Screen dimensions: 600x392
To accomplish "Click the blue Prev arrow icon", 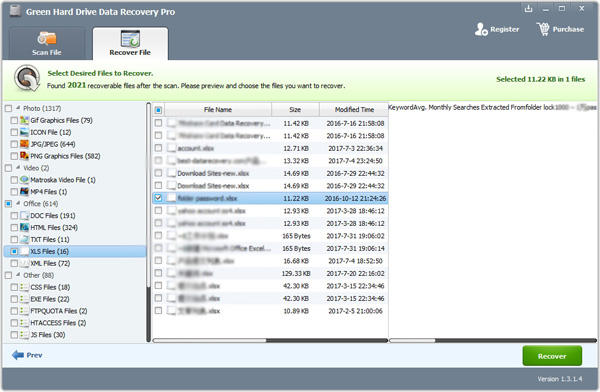I will point(18,355).
